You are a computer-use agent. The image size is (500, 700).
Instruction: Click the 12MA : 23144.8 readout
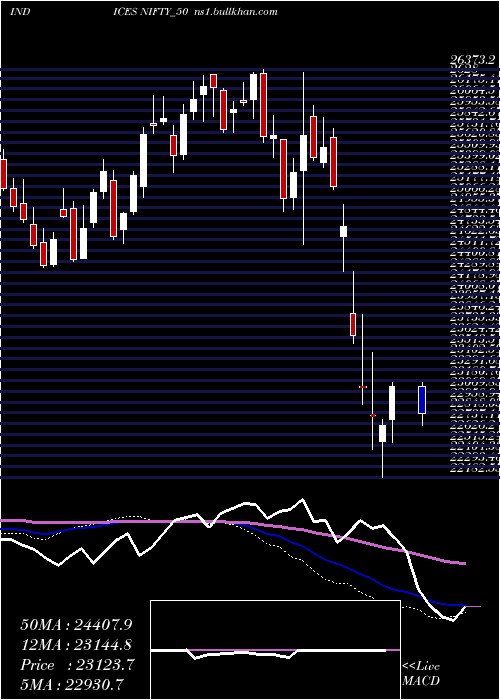78,645
